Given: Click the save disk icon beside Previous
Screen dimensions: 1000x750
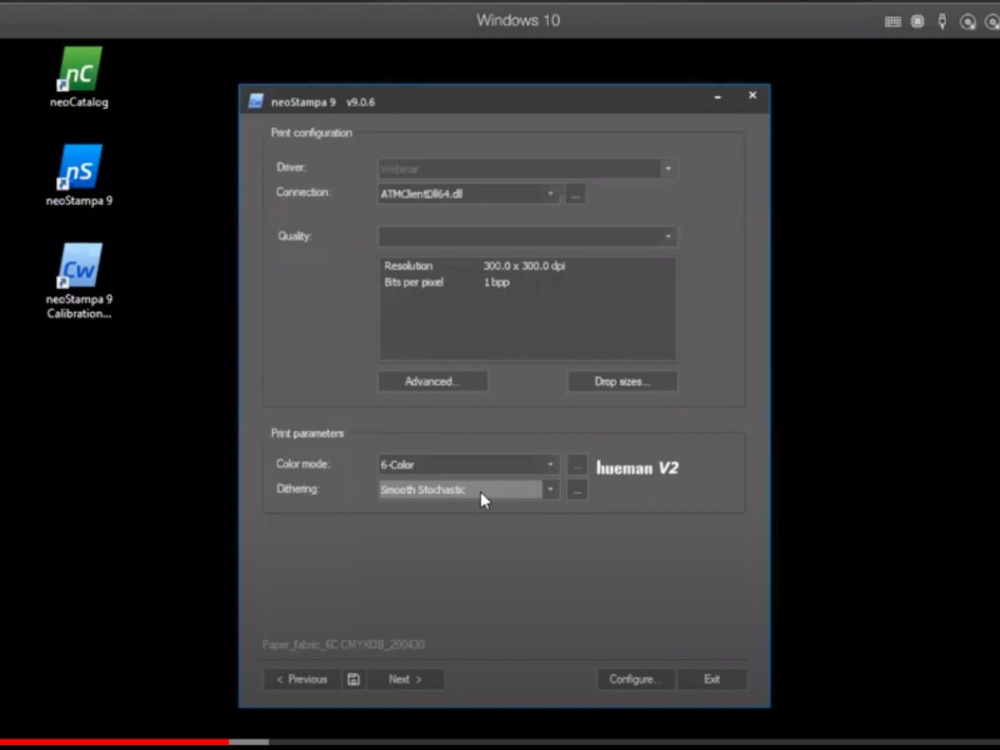Looking at the screenshot, I should [353, 679].
